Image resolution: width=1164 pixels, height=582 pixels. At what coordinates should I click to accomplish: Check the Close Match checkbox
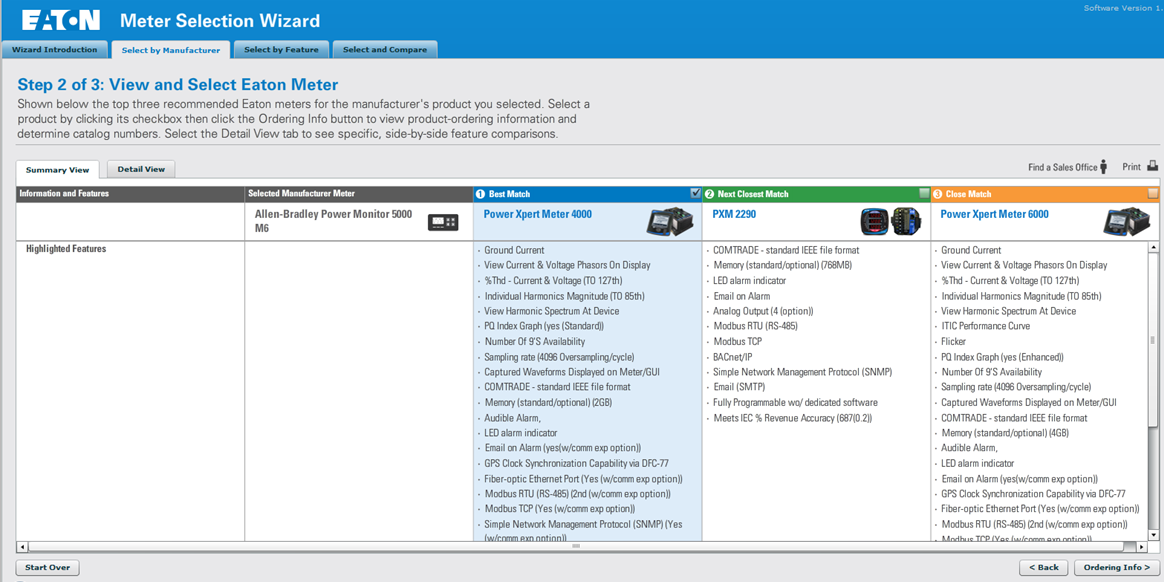coord(1153,193)
